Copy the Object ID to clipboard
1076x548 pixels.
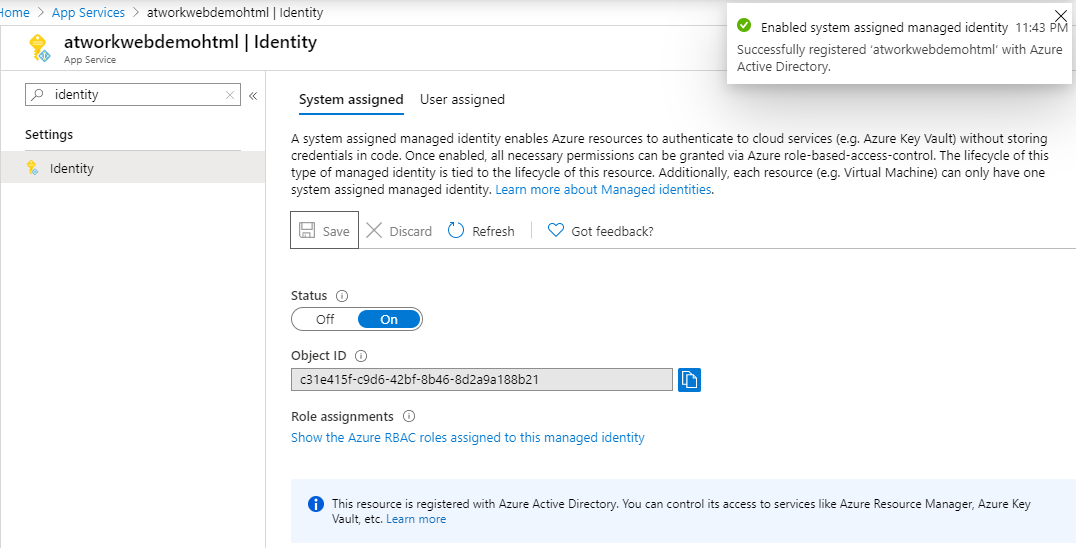[689, 380]
